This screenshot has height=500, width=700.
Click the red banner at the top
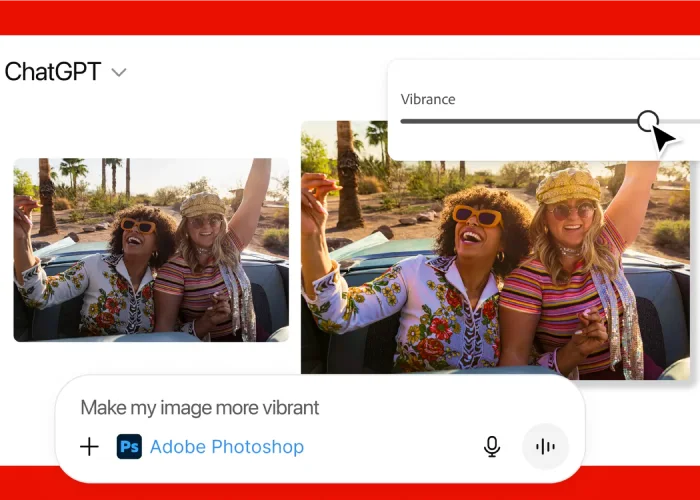click(x=350, y=17)
